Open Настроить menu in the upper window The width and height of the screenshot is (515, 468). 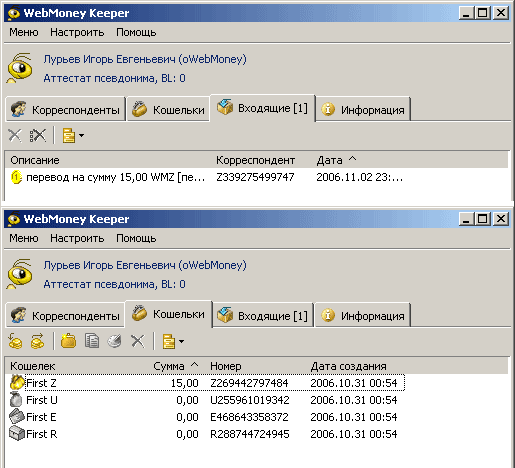[77, 32]
